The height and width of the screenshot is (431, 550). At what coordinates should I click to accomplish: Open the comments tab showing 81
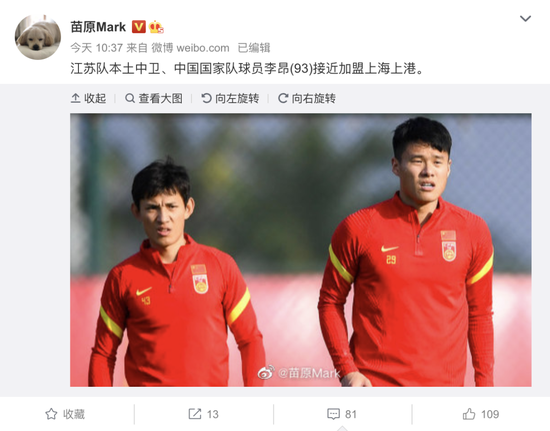click(x=342, y=414)
